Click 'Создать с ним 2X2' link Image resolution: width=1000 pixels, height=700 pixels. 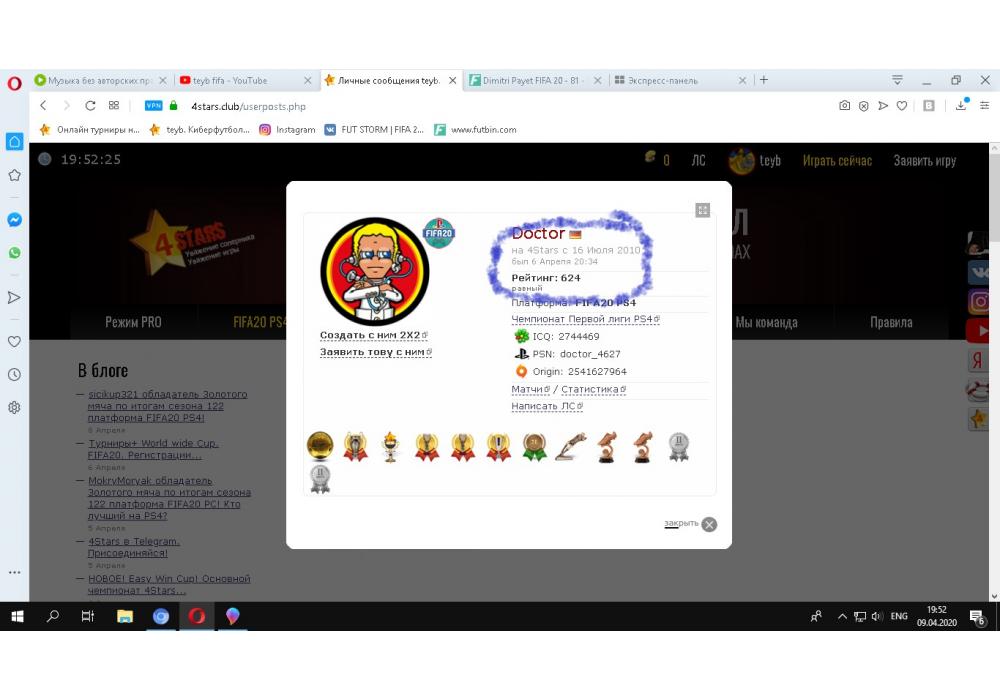(372, 335)
